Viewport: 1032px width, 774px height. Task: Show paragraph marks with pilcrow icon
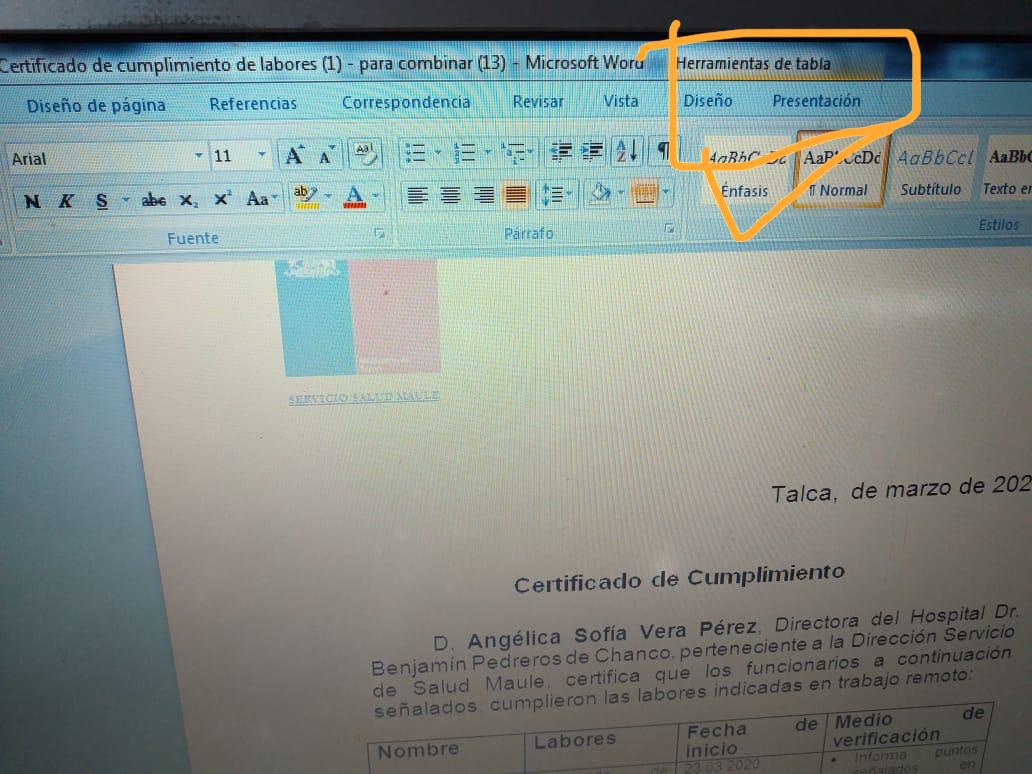pyautogui.click(x=662, y=150)
